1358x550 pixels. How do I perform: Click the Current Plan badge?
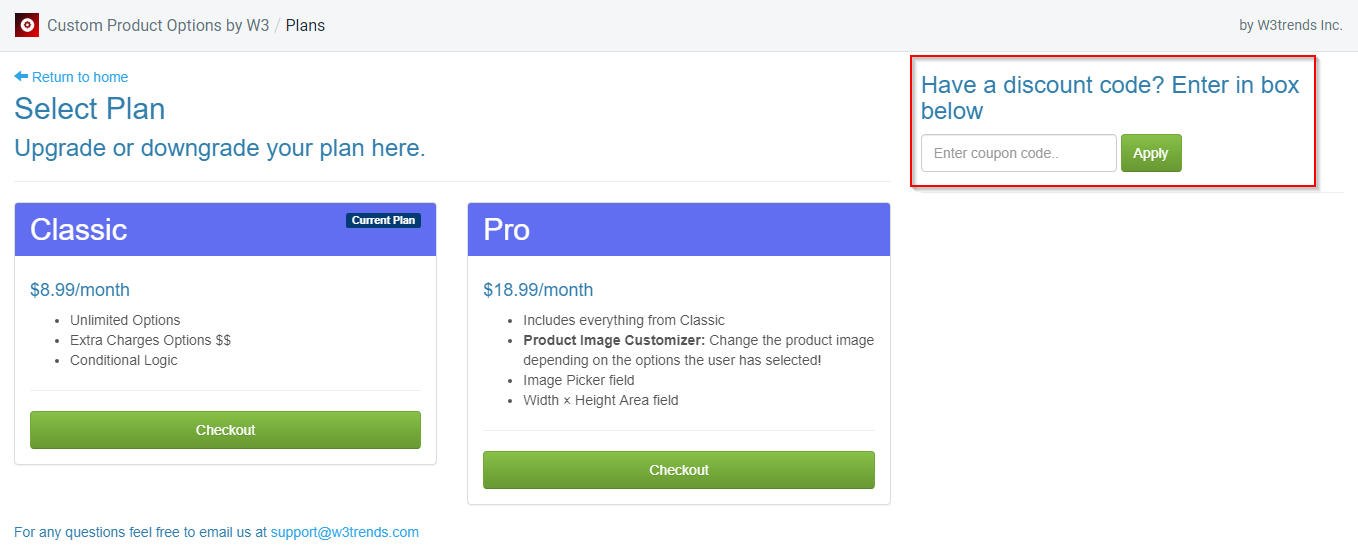(383, 220)
